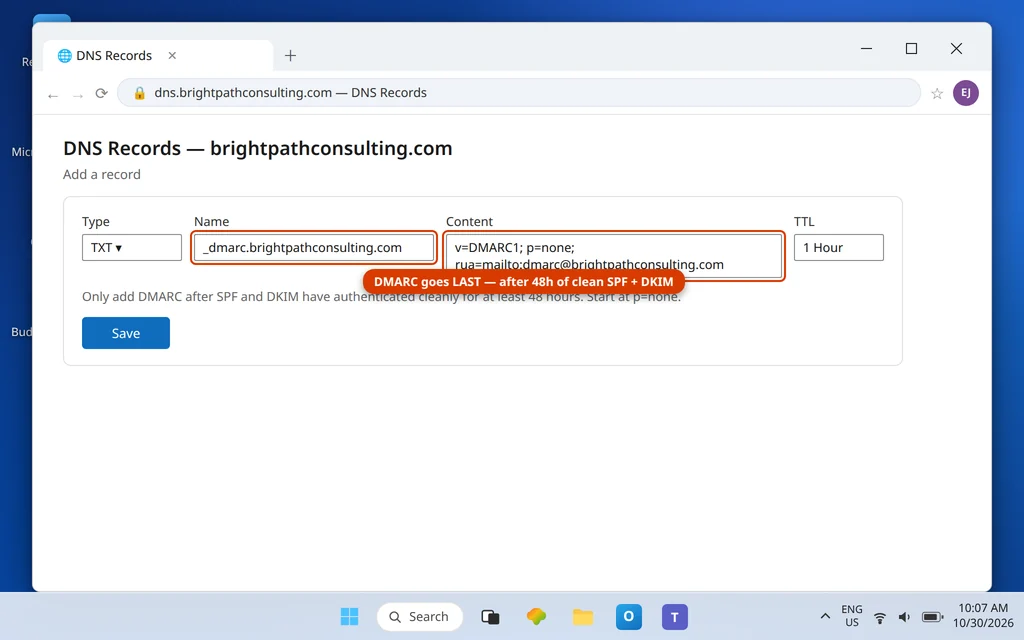This screenshot has height=640, width=1024.
Task: Click the TTL field showing 1 Hour
Action: 839,248
